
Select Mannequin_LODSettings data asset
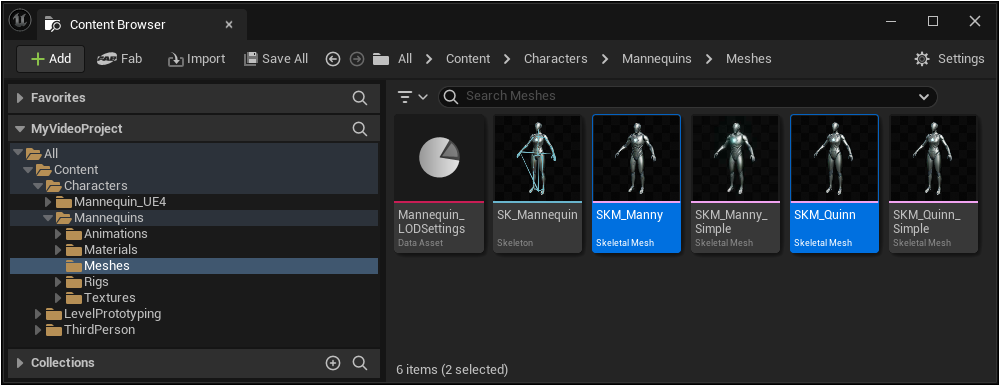coord(439,184)
